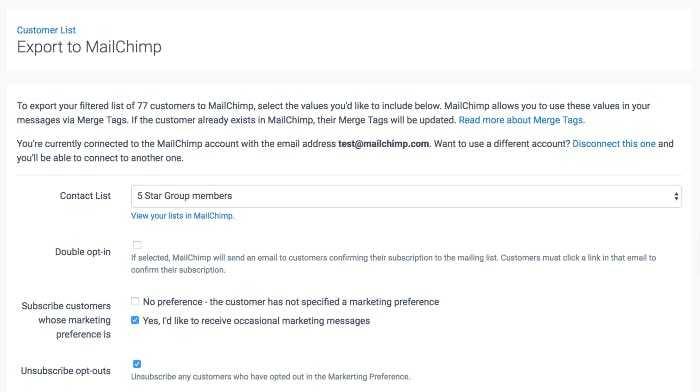Click the No preference option label text
This screenshot has height=392, width=700.
(291, 302)
